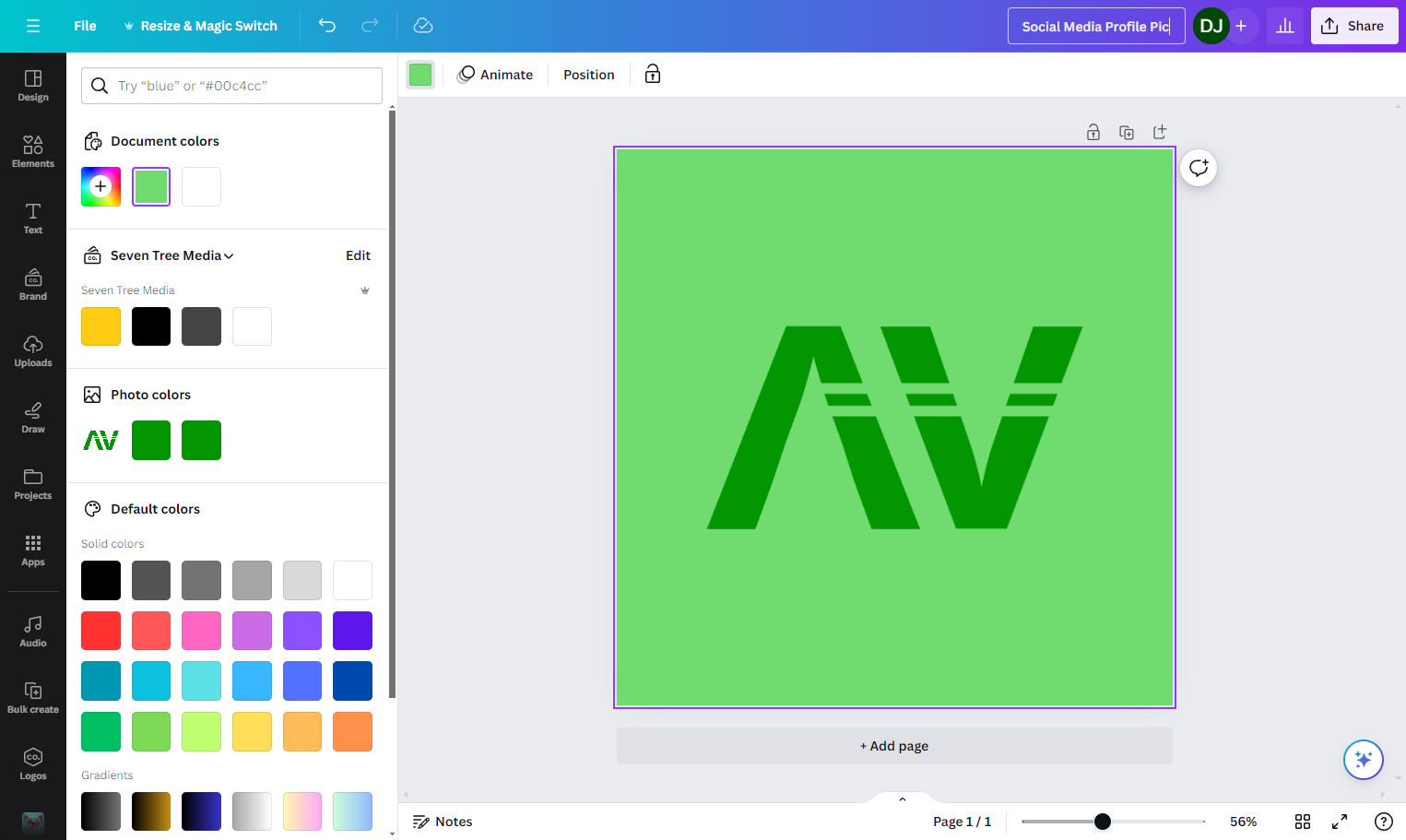Check the cloud save status icon
This screenshot has width=1406, height=840.
(x=423, y=26)
